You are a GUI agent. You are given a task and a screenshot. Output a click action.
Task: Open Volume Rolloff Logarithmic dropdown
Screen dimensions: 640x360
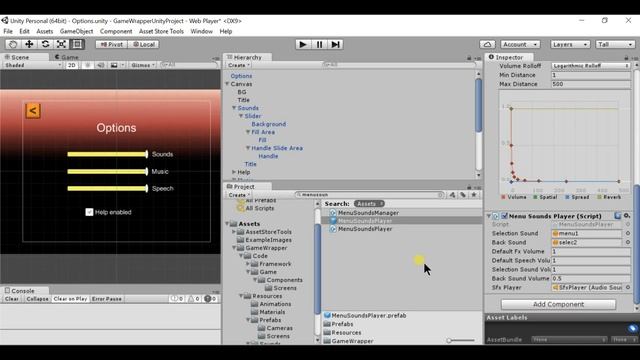[x=591, y=66]
